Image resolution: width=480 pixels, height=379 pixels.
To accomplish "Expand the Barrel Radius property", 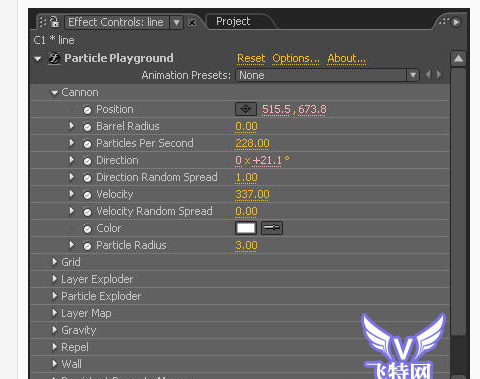I will pos(72,126).
